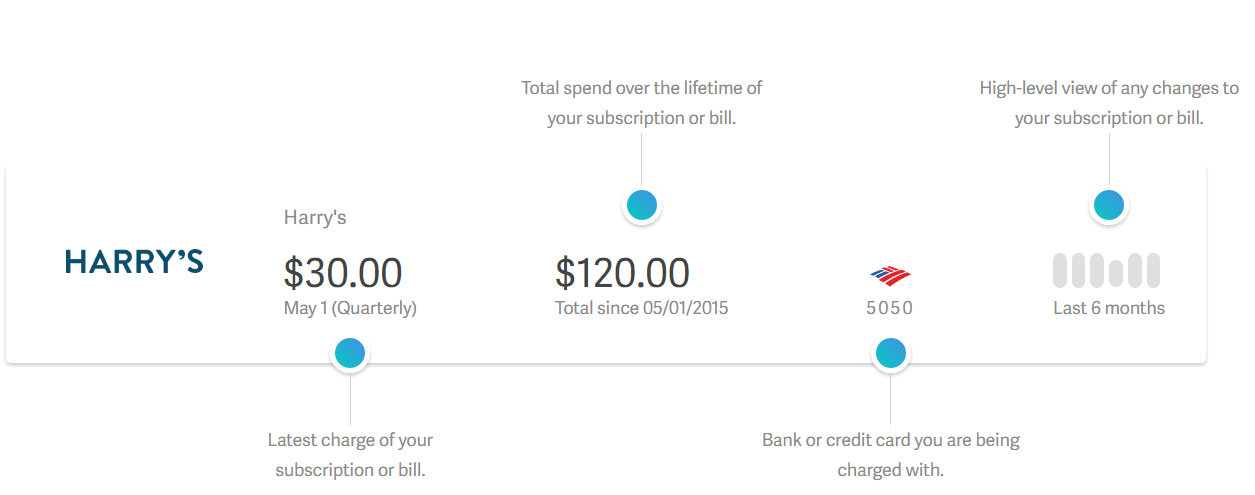Click the "Total since 05/01/2015" label

[x=642, y=308]
